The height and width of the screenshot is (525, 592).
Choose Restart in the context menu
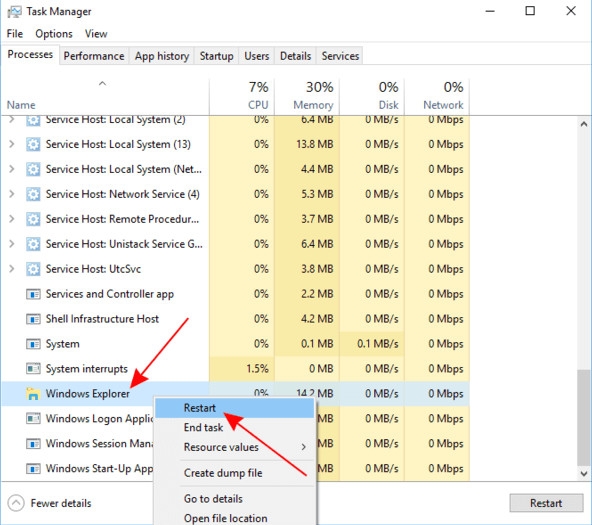point(234,408)
